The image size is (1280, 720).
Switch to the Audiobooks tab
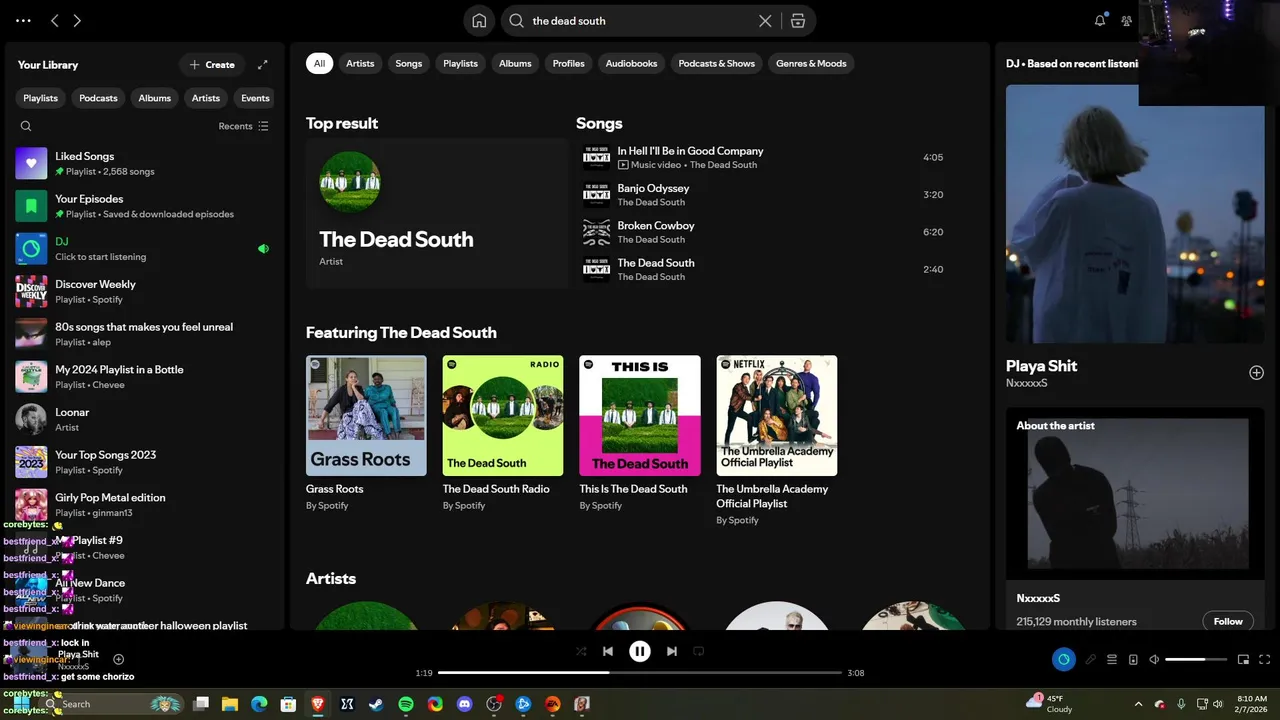(x=631, y=63)
